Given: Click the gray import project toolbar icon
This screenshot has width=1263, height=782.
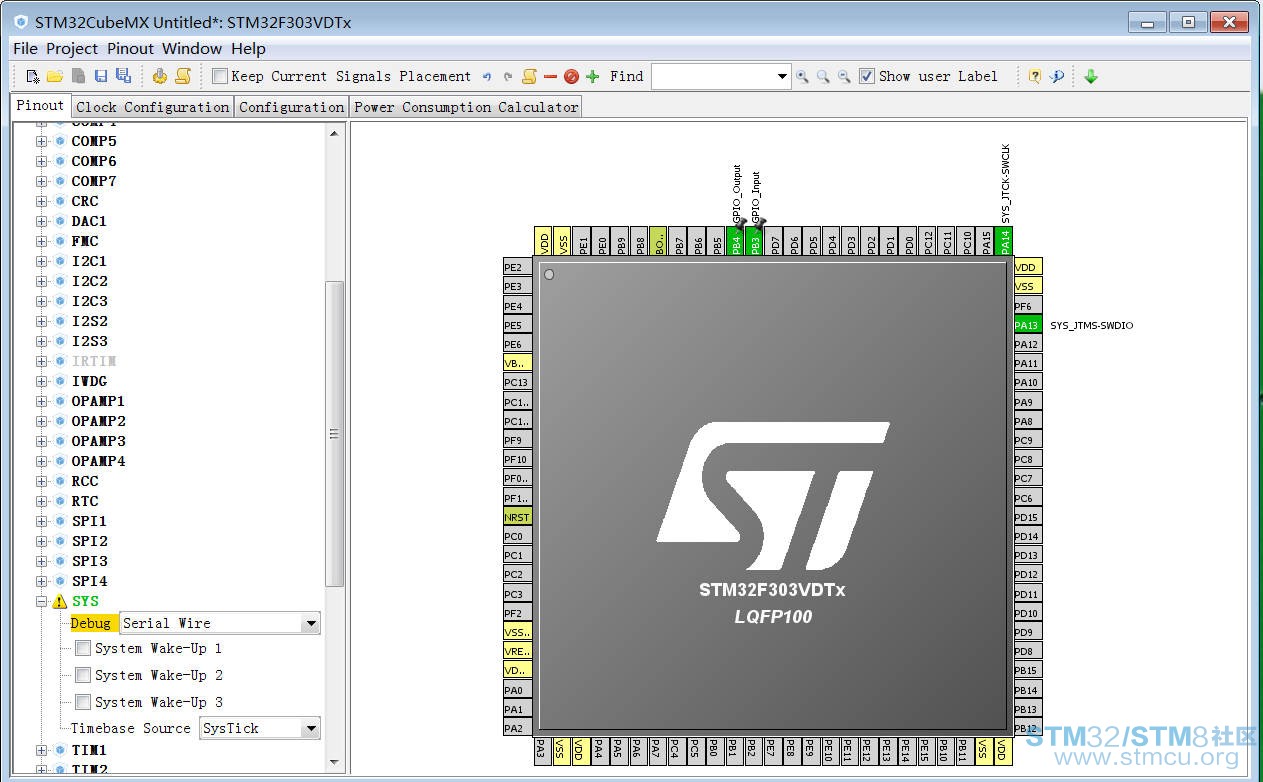Looking at the screenshot, I should click(78, 76).
